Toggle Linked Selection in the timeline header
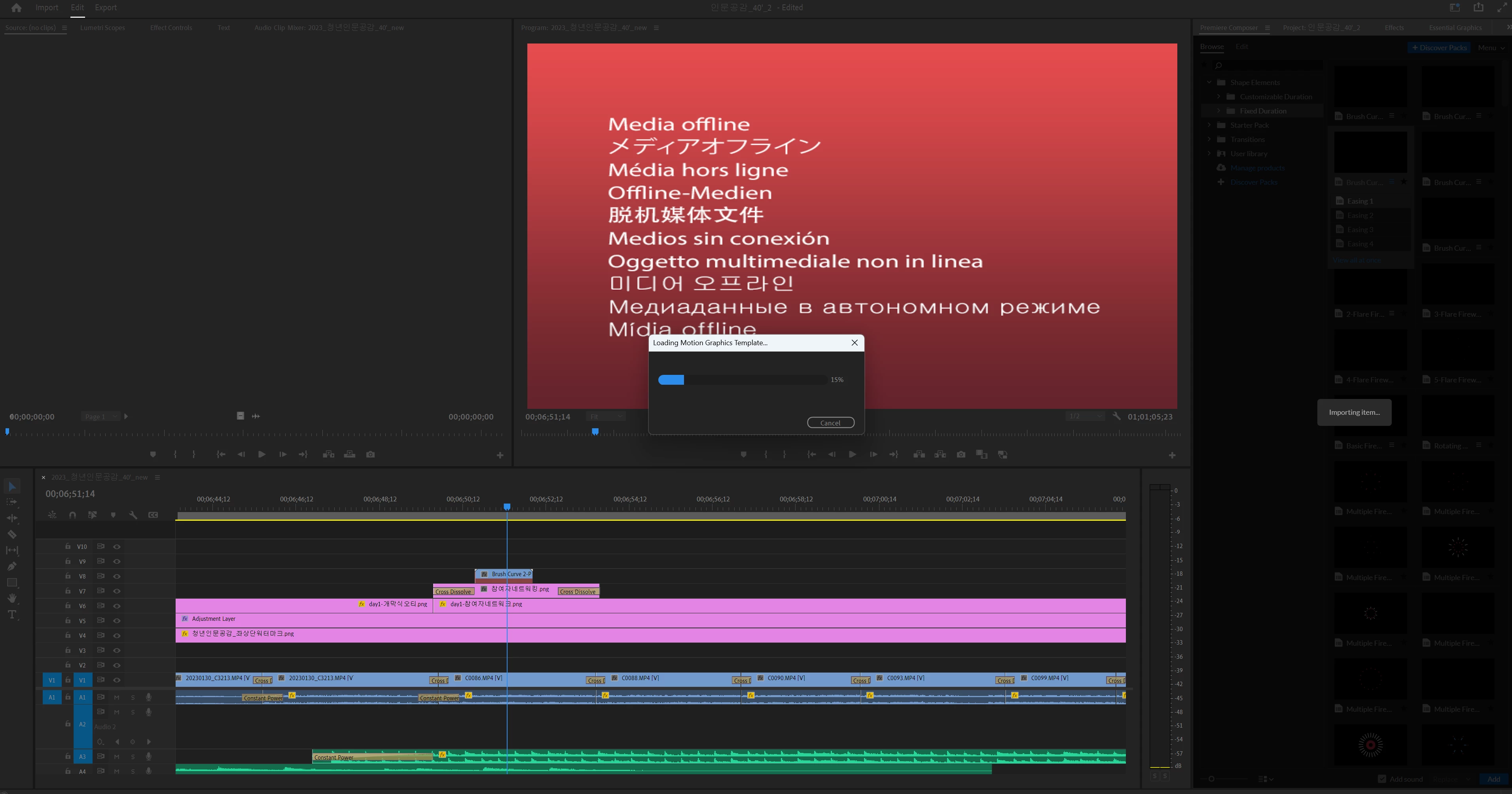The width and height of the screenshot is (1512, 794). click(92, 515)
